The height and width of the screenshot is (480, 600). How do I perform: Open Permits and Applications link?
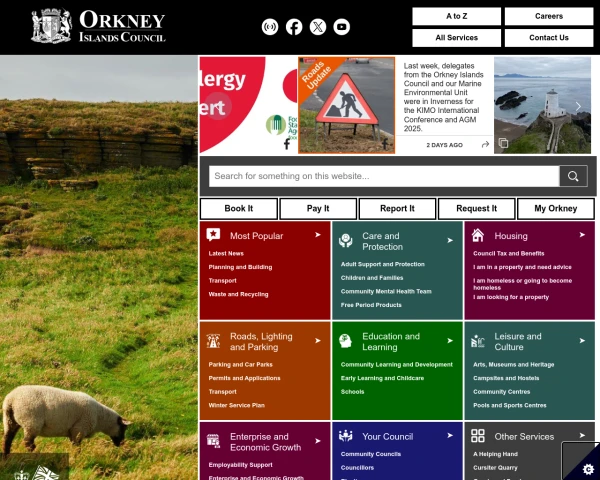coord(245,378)
